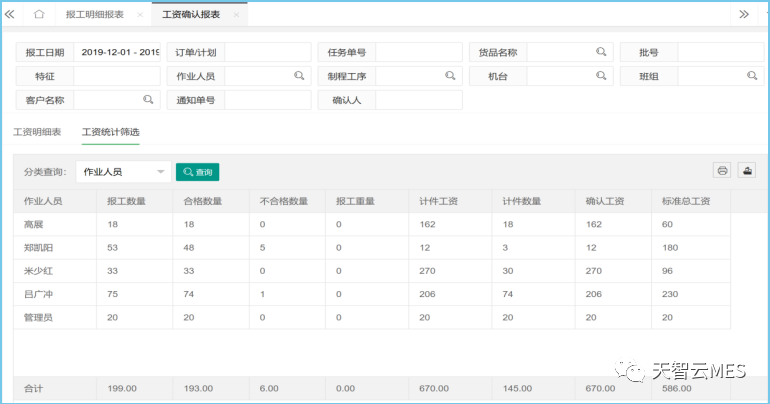Switch to 报工明细报表 tab
Viewport: 770px width, 404px height.
click(95, 14)
